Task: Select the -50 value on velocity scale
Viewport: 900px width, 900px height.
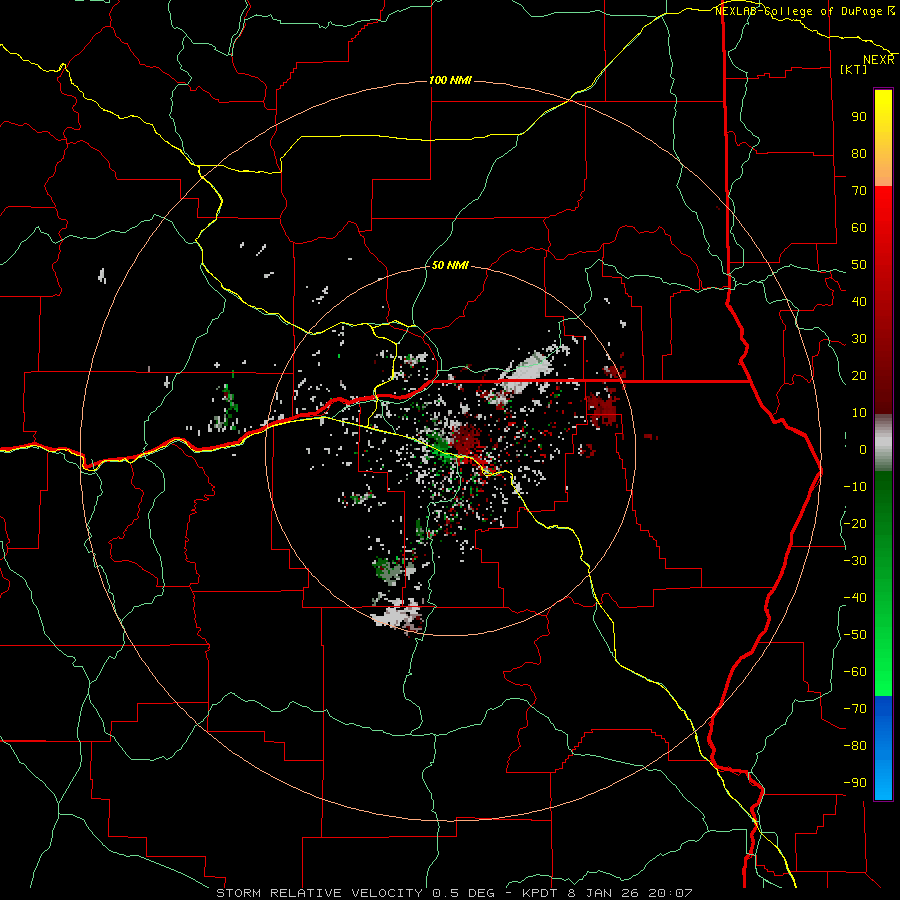Action: point(855,635)
